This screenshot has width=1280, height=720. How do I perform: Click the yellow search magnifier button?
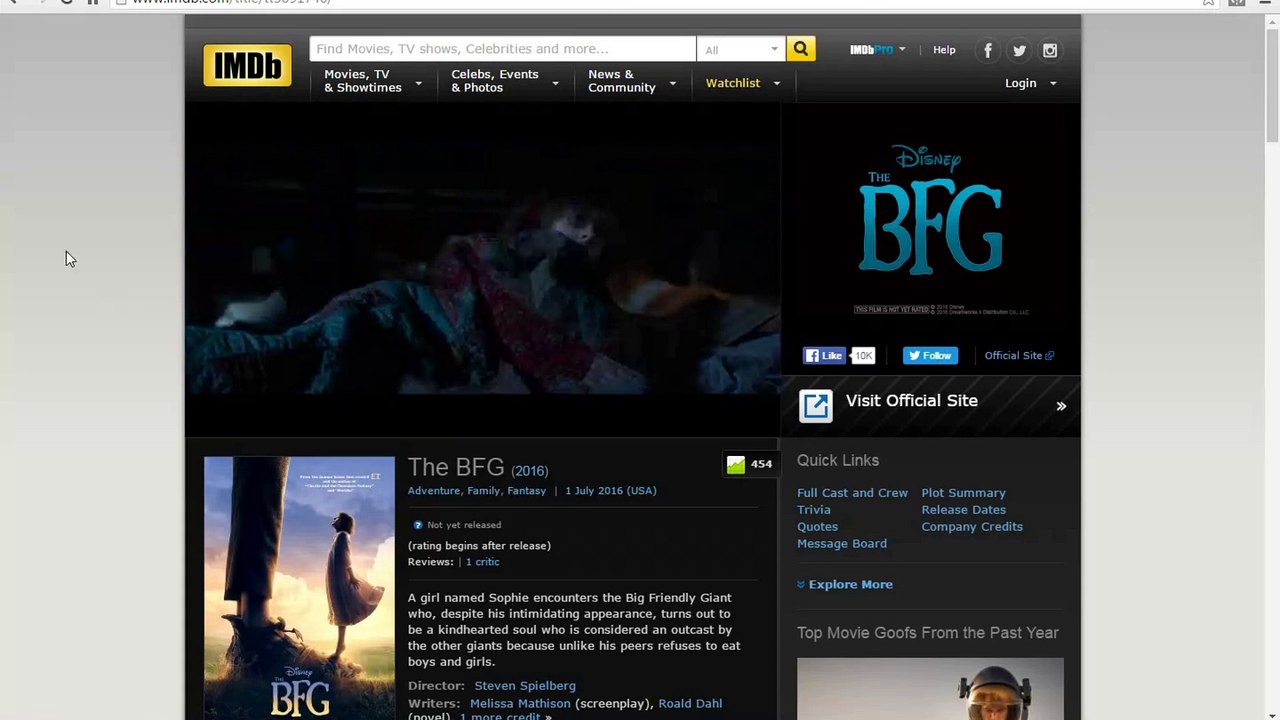801,49
